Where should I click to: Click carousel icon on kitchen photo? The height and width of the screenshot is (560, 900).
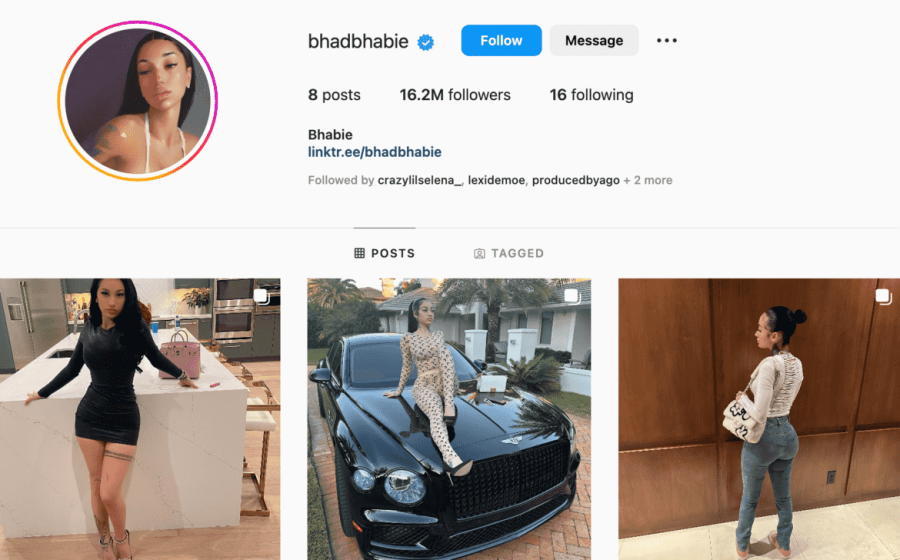(x=262, y=296)
